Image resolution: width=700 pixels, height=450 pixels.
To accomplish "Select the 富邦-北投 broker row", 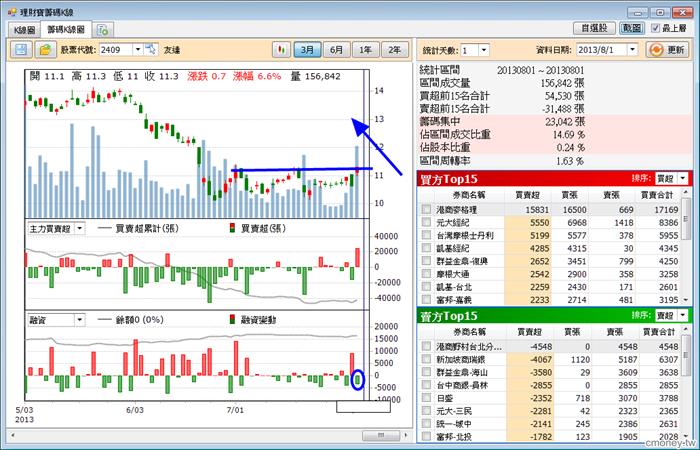I will [549, 436].
